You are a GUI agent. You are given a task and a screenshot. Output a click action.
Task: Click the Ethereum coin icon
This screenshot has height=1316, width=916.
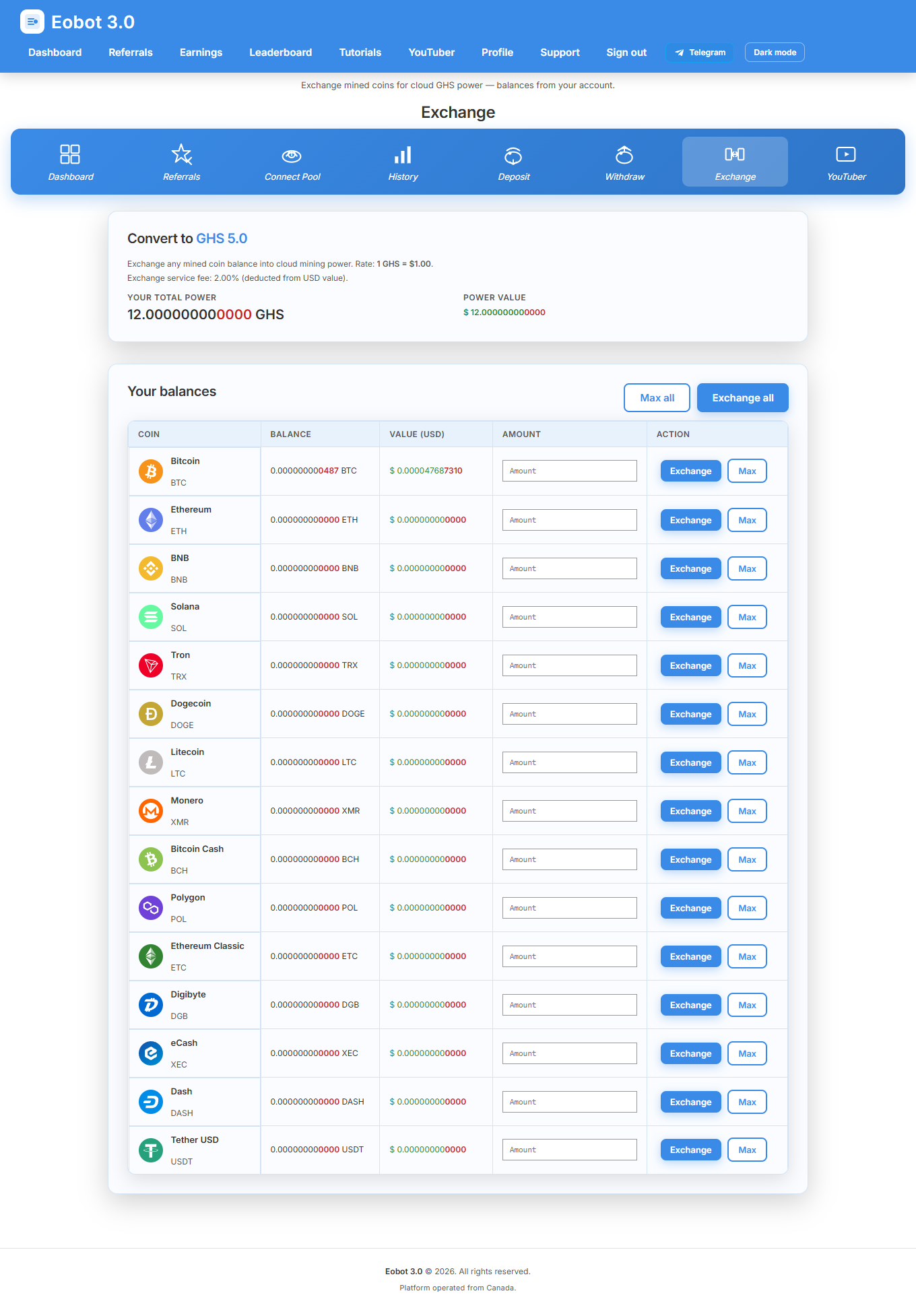pyautogui.click(x=151, y=520)
